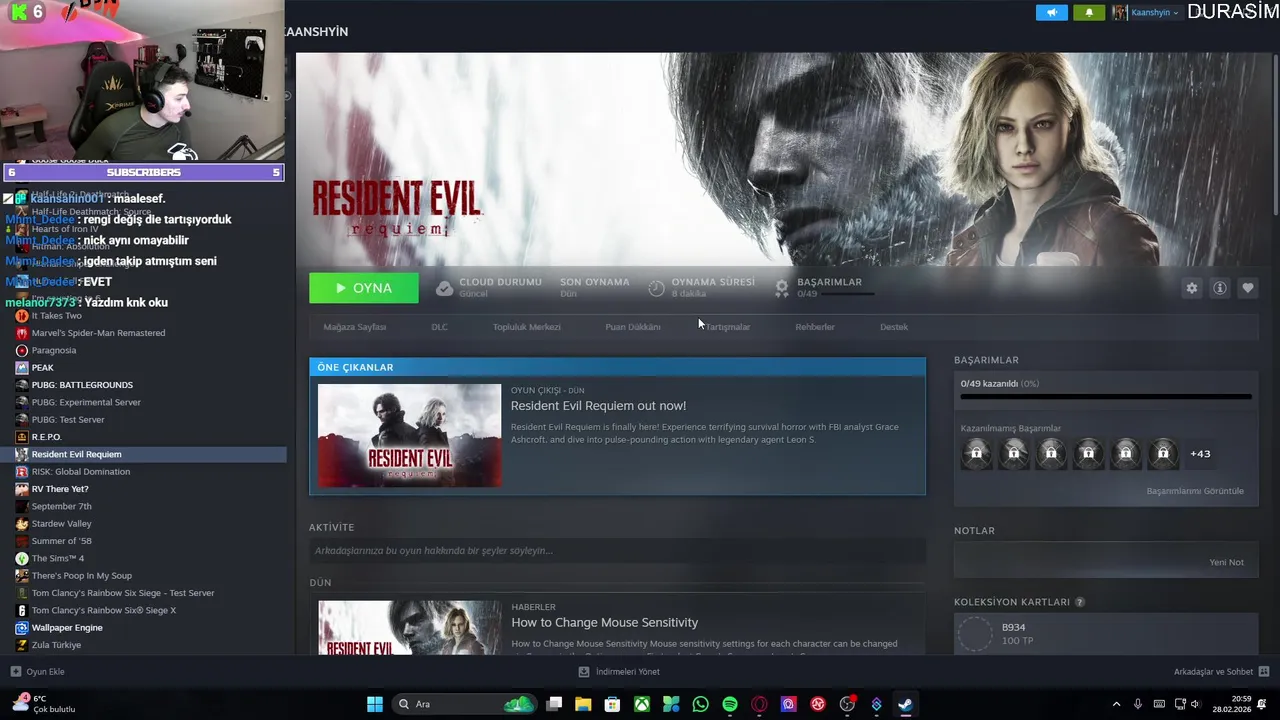The width and height of the screenshot is (1280, 720).
Task: Open the game info icon
Action: tap(1220, 288)
